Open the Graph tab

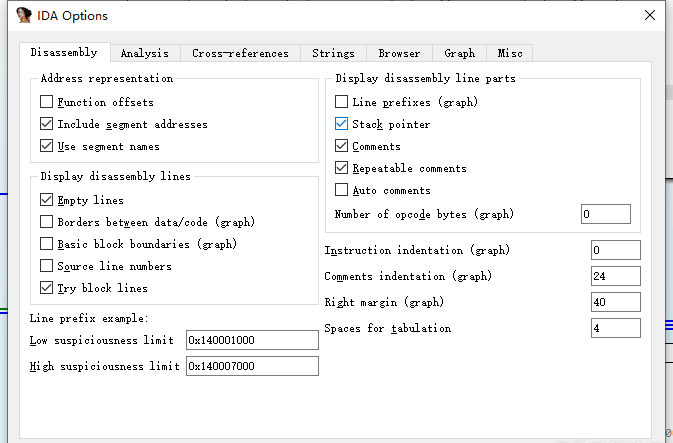coord(459,53)
